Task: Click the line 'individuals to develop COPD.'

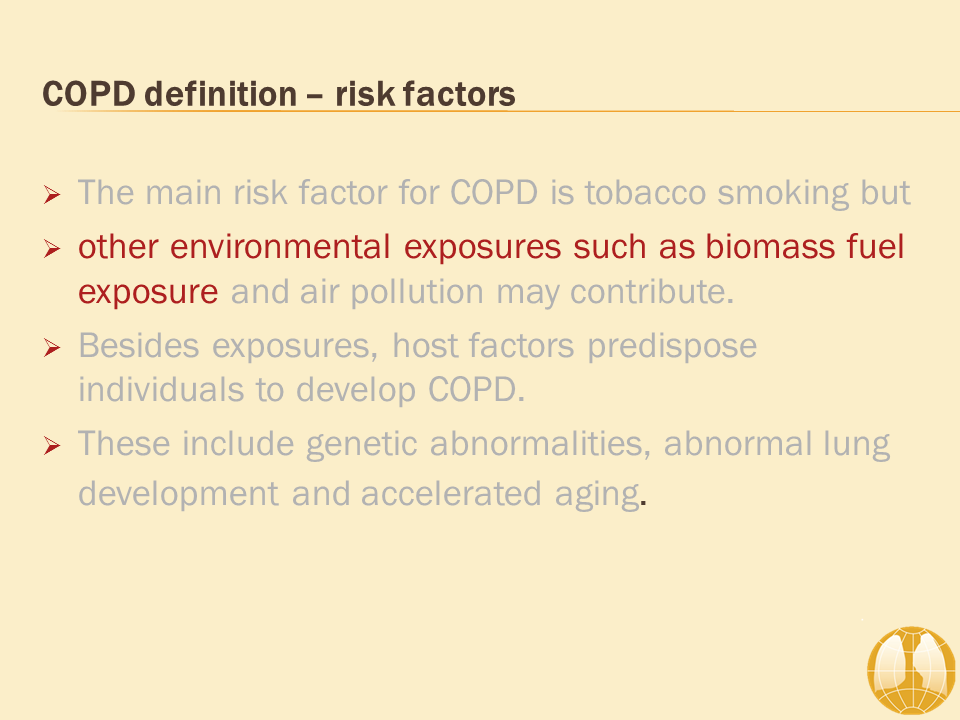Action: pos(301,390)
